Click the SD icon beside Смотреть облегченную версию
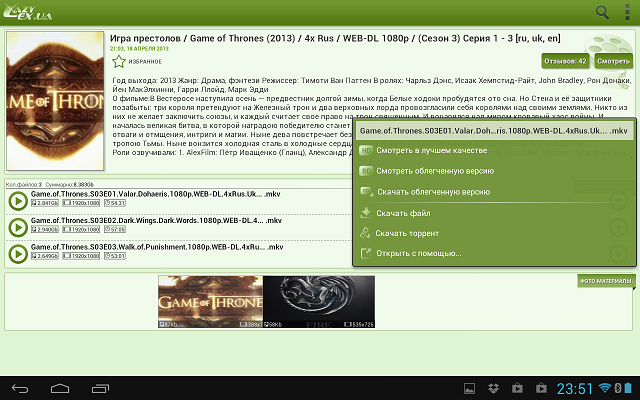640x400 pixels. [366, 171]
